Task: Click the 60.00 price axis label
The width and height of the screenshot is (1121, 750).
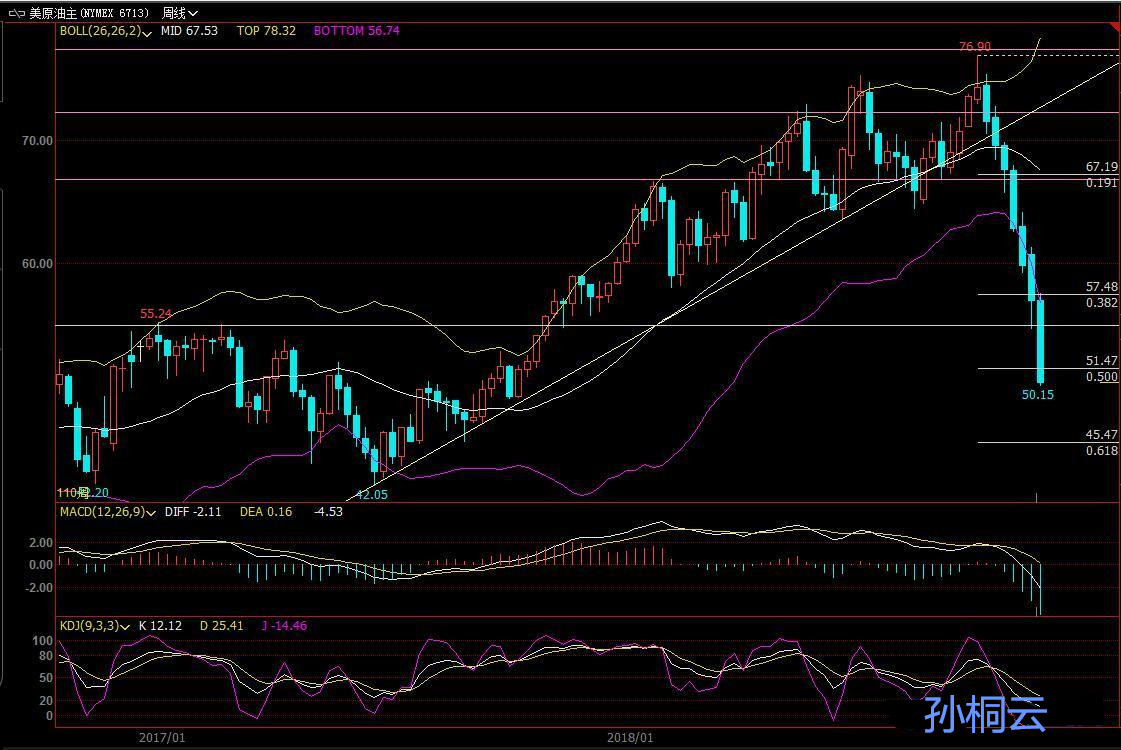Action: click(x=37, y=264)
